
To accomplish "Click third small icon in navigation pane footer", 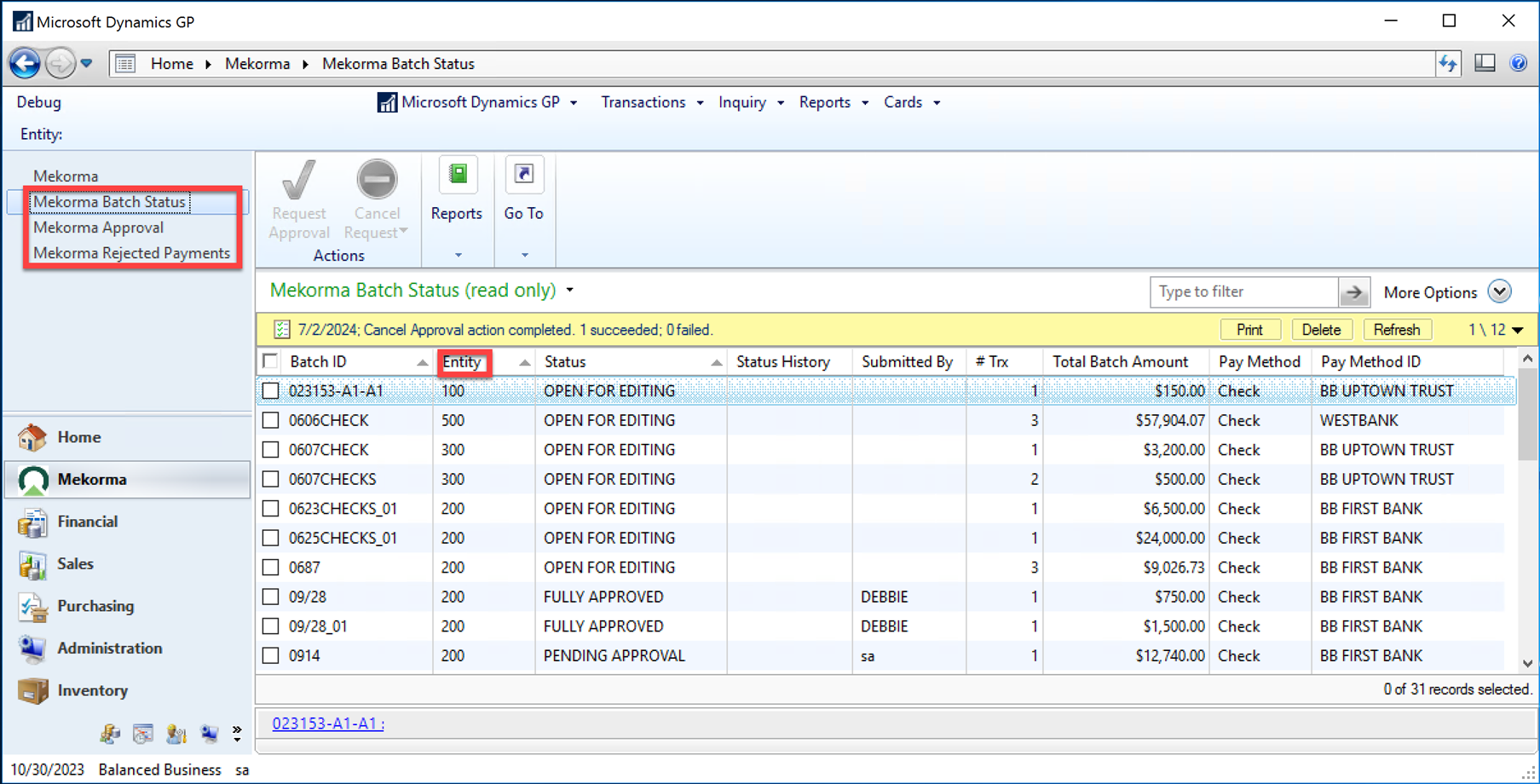I will coord(176,733).
